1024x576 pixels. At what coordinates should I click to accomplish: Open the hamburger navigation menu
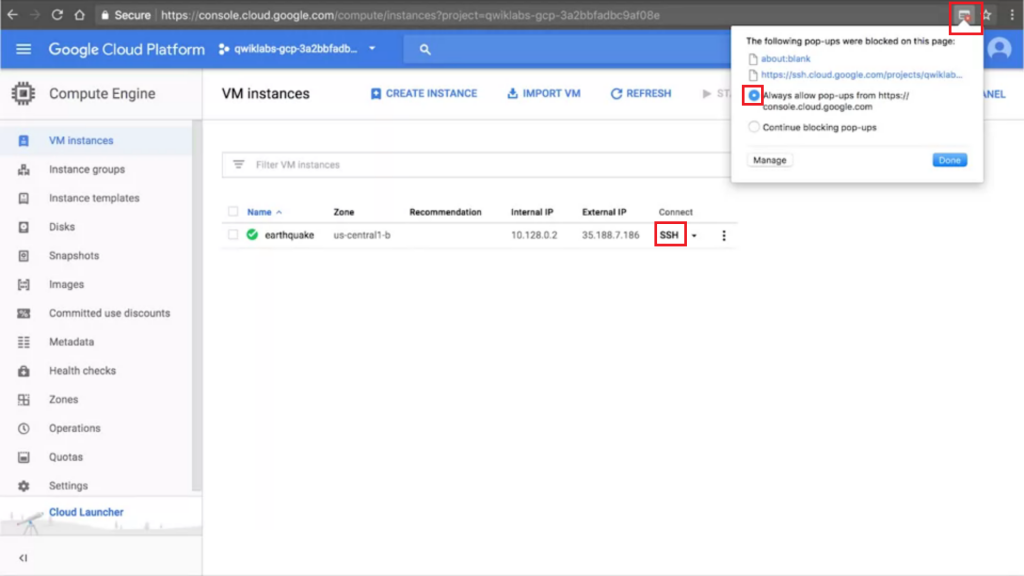[x=24, y=49]
